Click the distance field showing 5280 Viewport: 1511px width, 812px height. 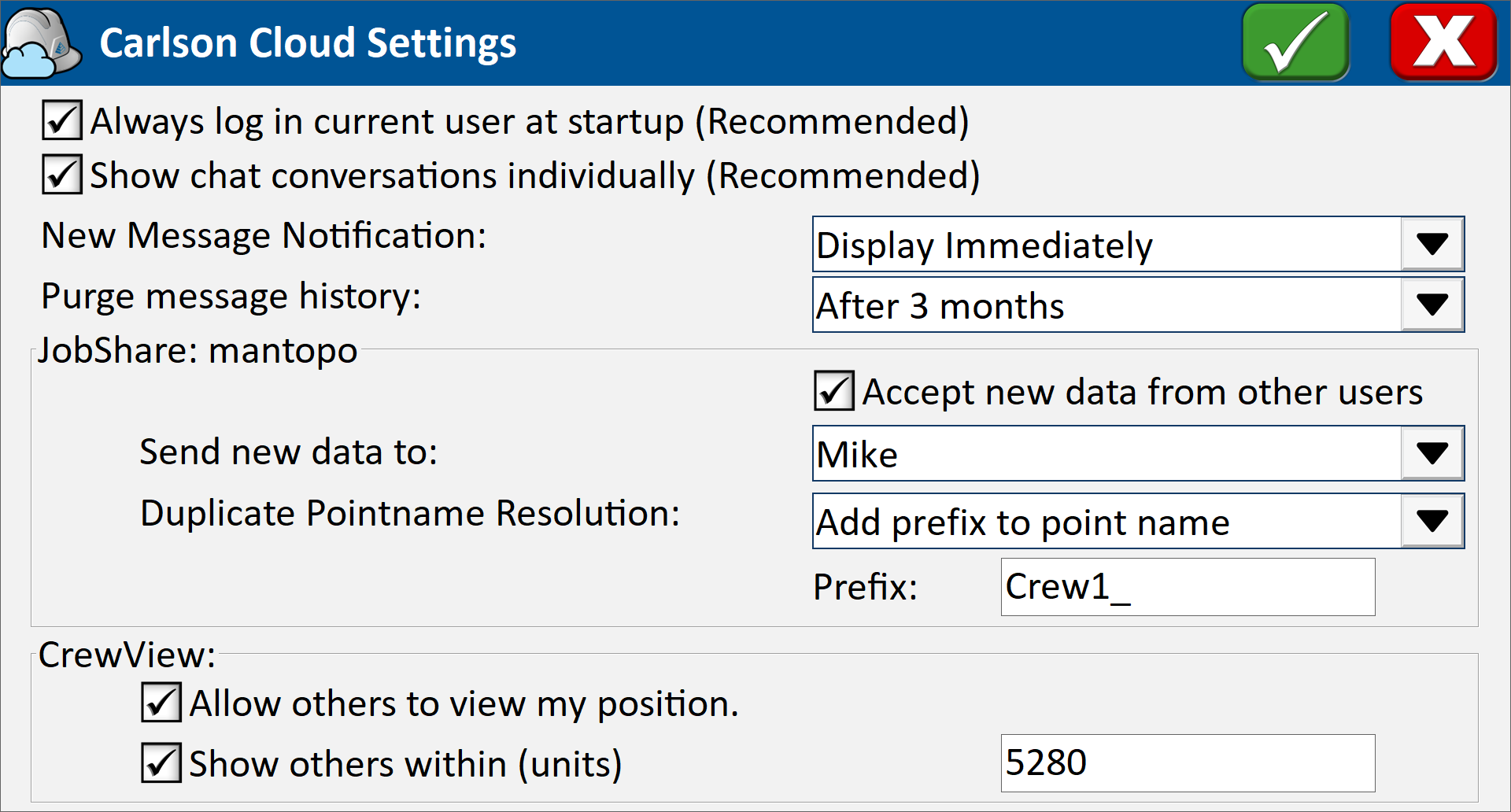(x=1188, y=763)
